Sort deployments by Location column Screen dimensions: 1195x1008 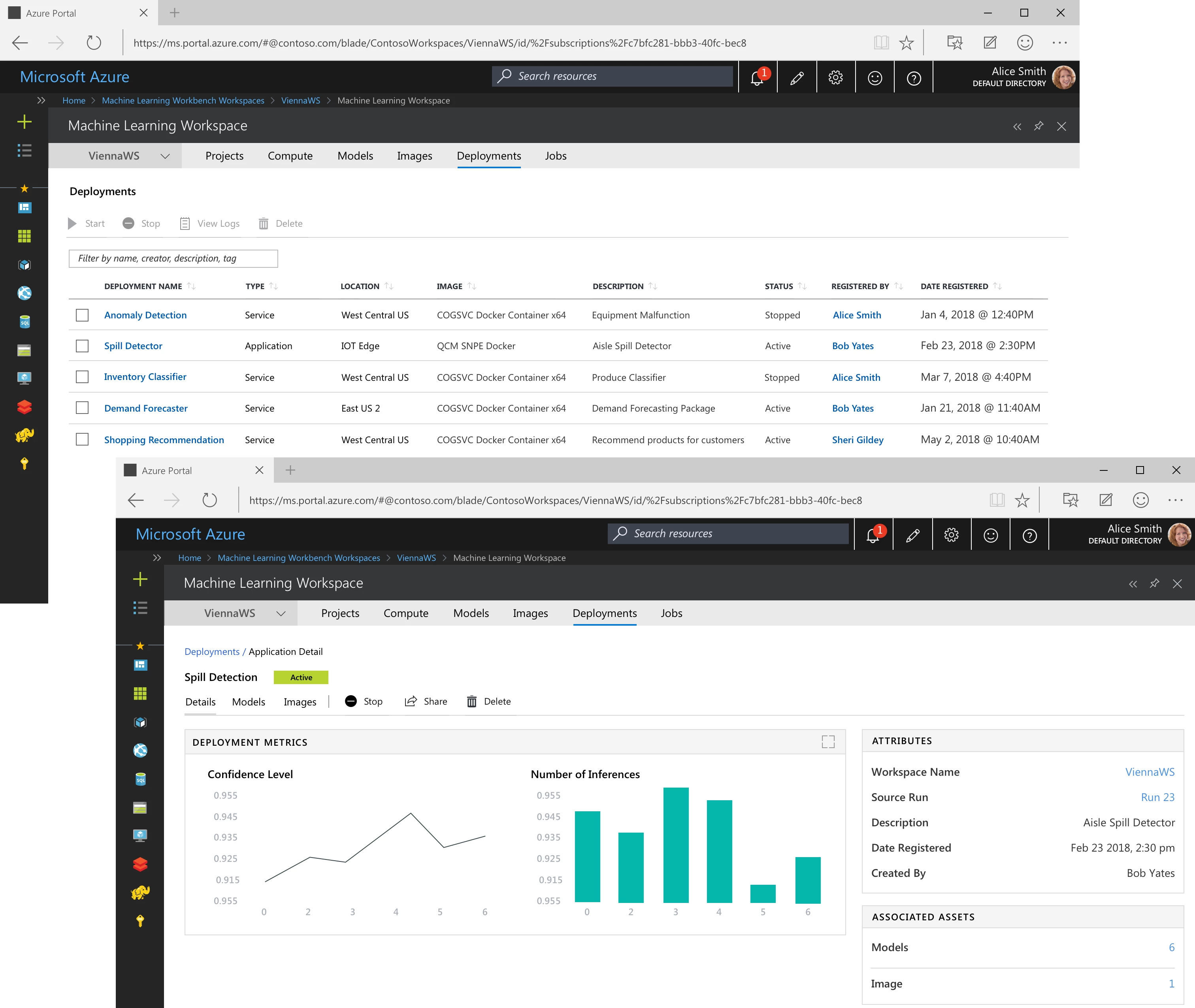click(389, 286)
